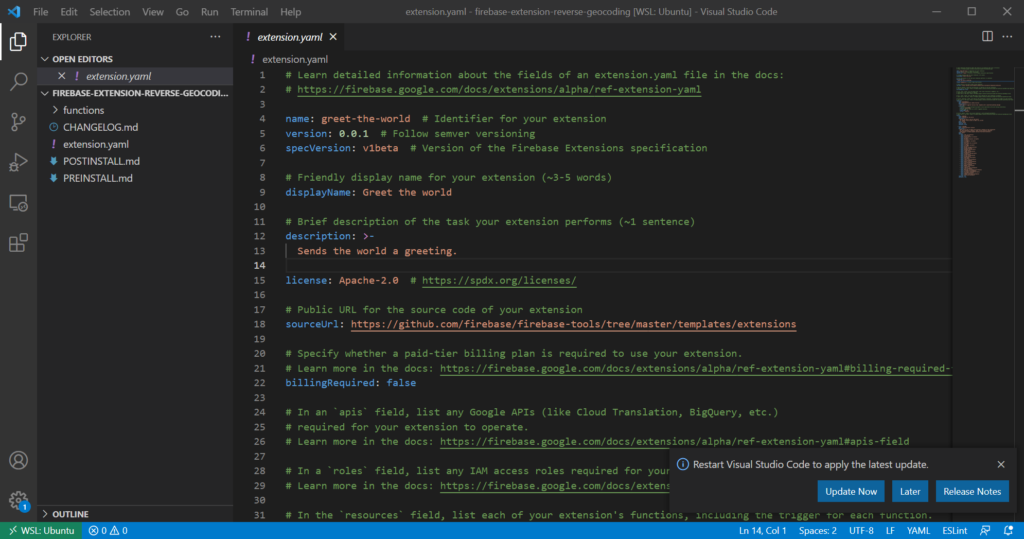1024x539 pixels.
Task: Open the Source Control view
Action: click(x=18, y=122)
